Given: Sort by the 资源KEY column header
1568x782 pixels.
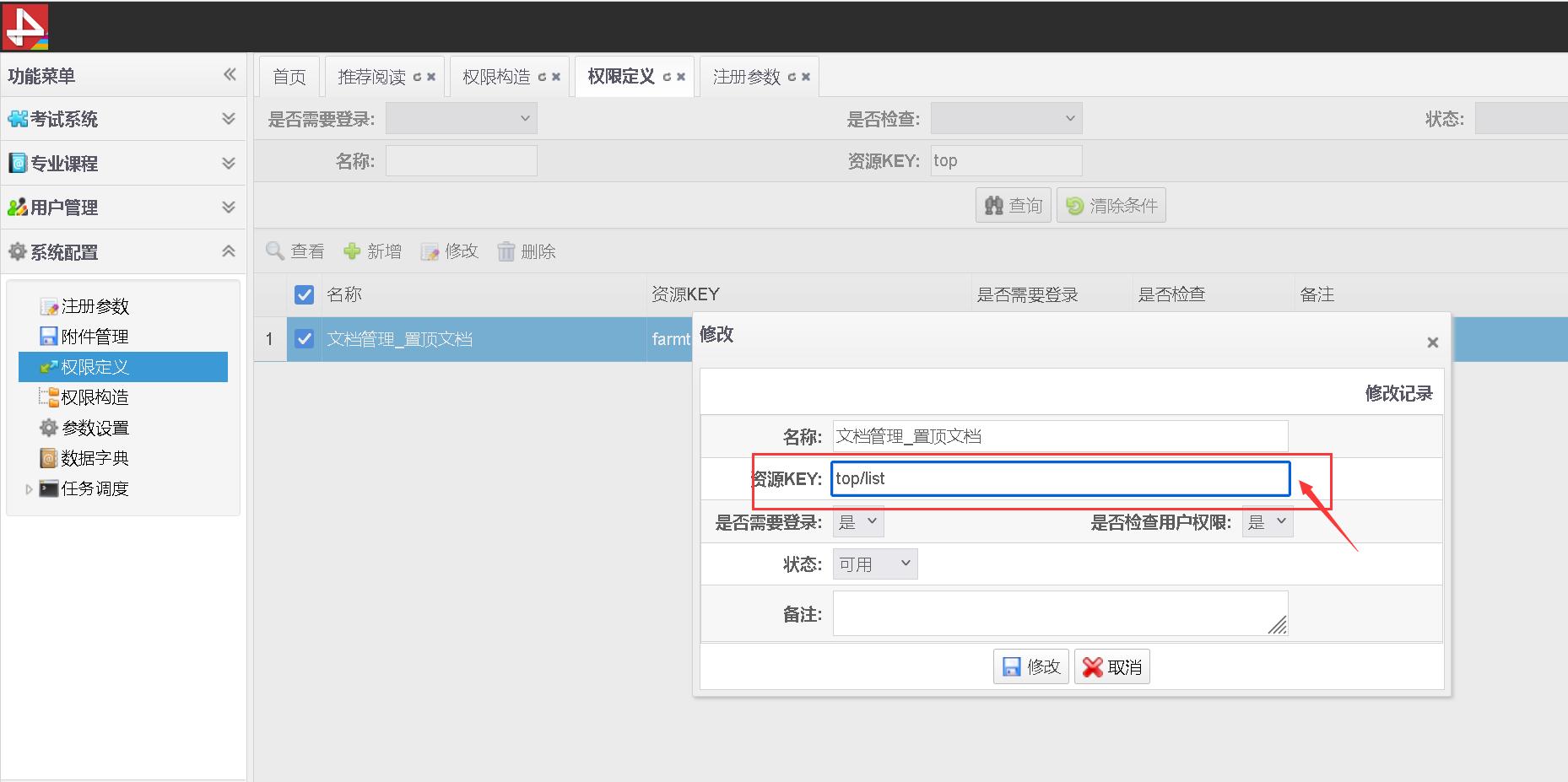Looking at the screenshot, I should (808, 294).
